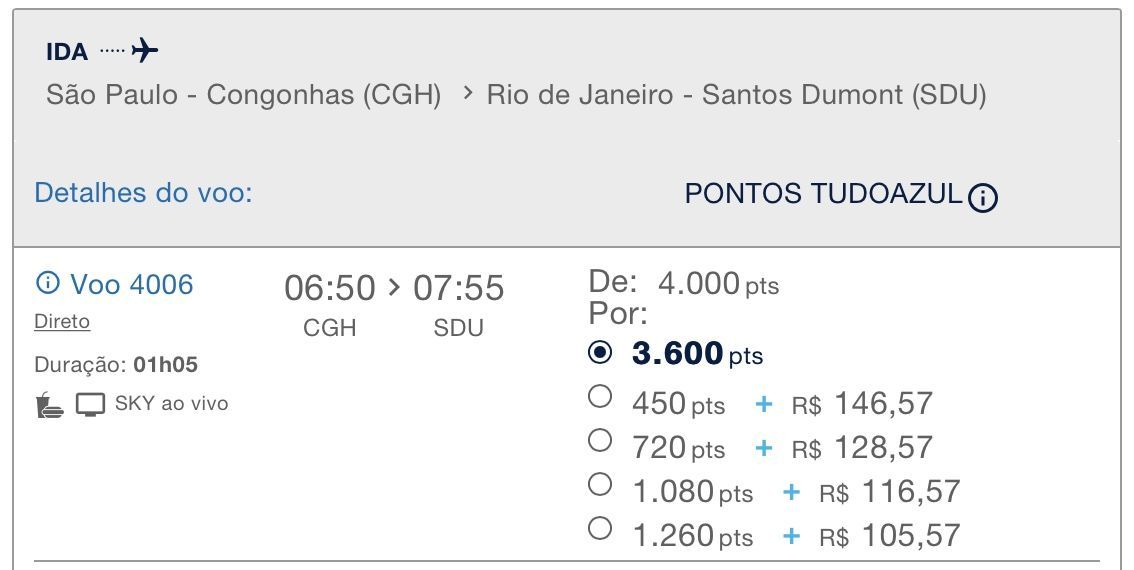Select 720 pts plus R$ 128,57 option
Viewport: 1134px width, 570px height.
pyautogui.click(x=600, y=440)
